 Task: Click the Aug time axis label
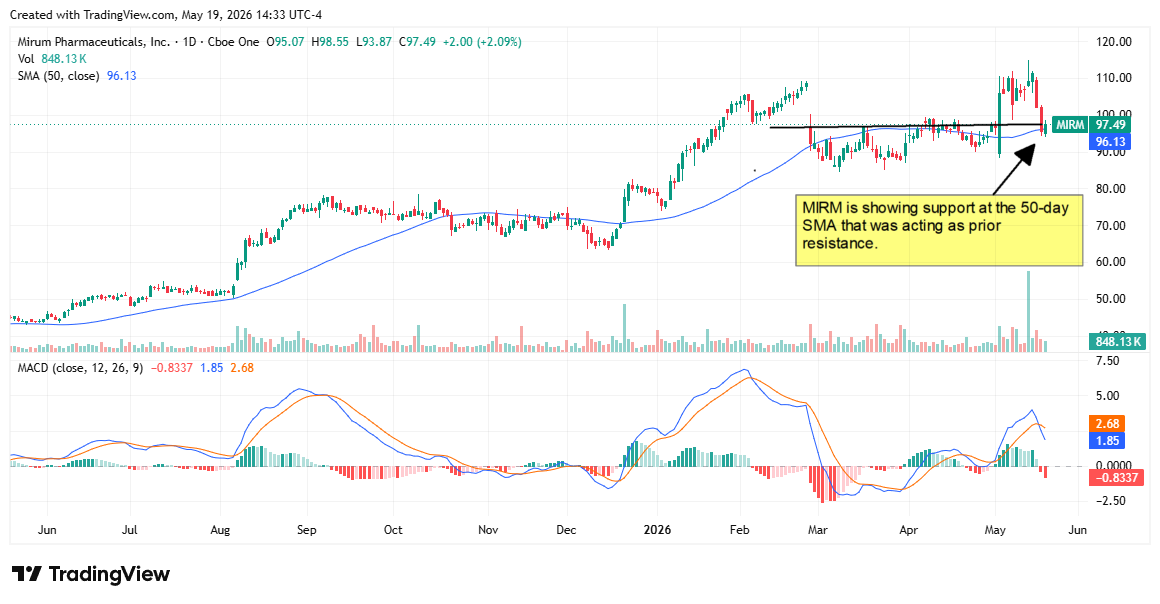point(220,530)
